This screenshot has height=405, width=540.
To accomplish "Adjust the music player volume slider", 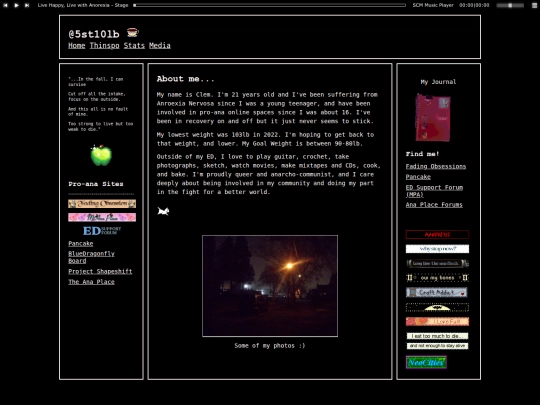I will pyautogui.click(x=510, y=5).
